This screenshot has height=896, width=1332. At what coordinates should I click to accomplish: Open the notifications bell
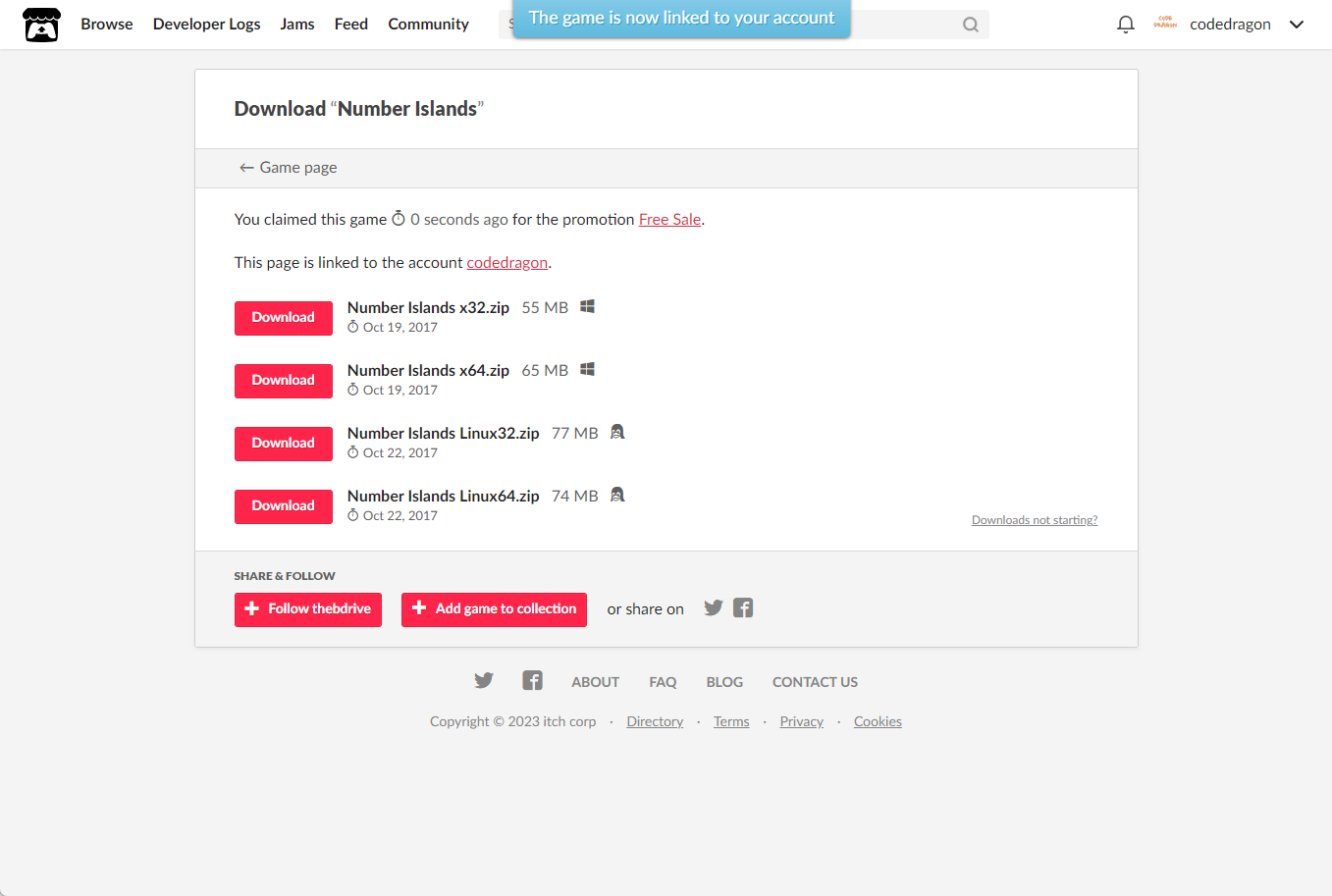pos(1126,25)
